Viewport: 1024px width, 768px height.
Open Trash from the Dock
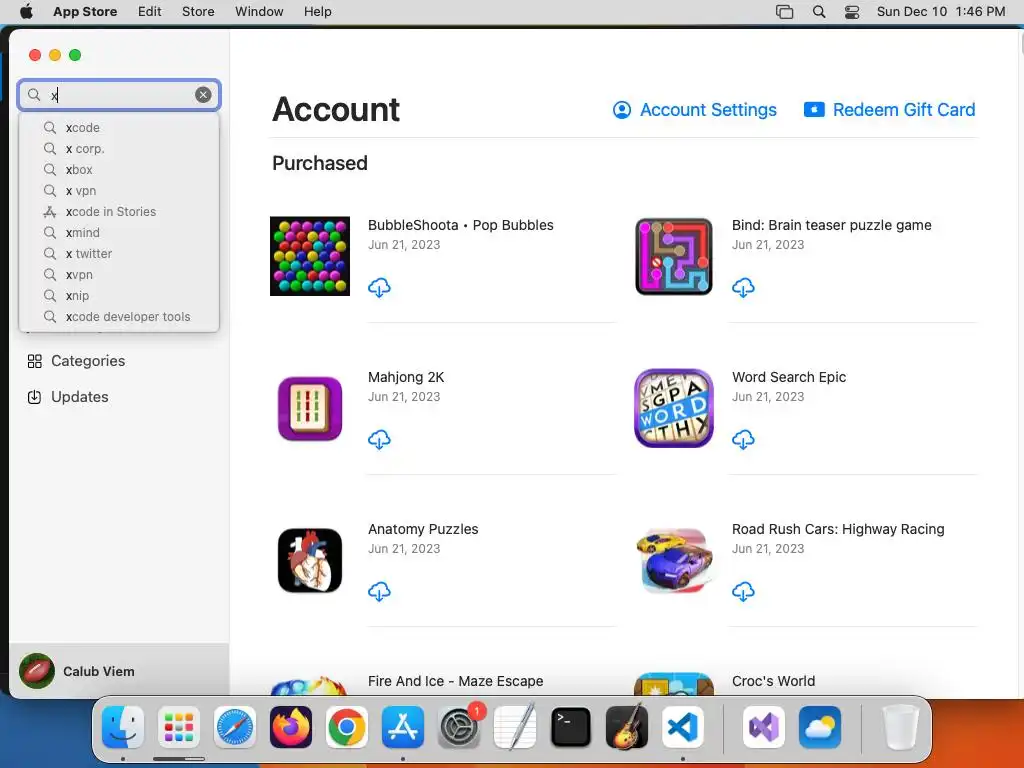click(x=901, y=726)
